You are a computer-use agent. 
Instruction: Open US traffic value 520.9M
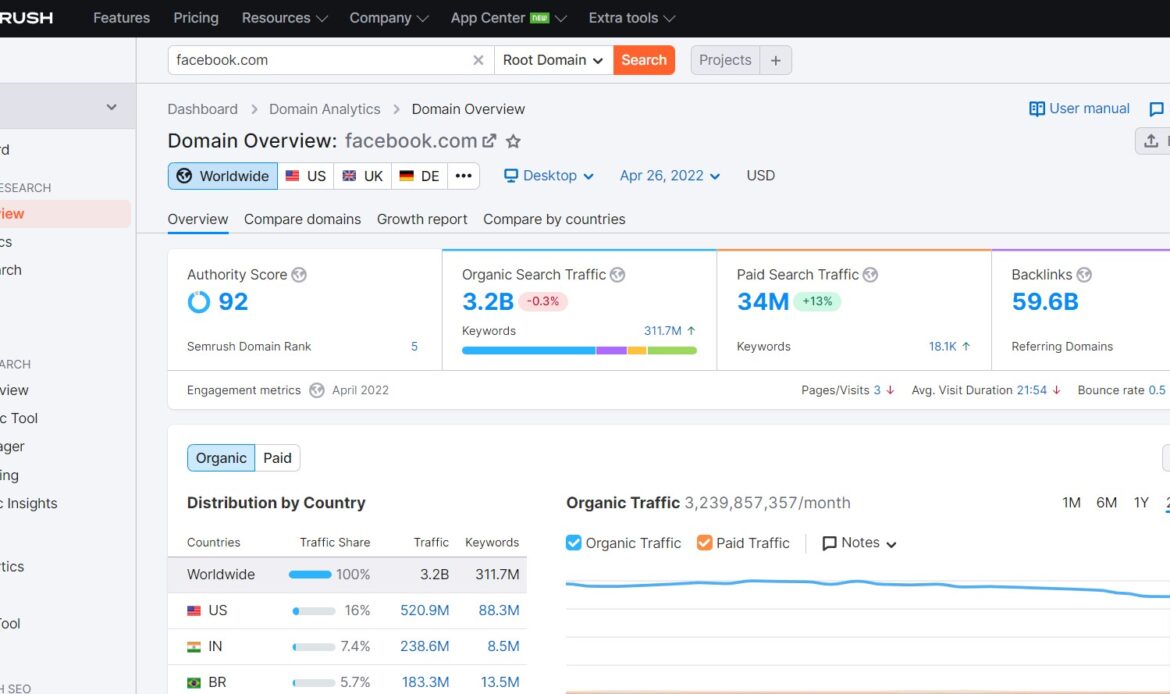coord(425,610)
